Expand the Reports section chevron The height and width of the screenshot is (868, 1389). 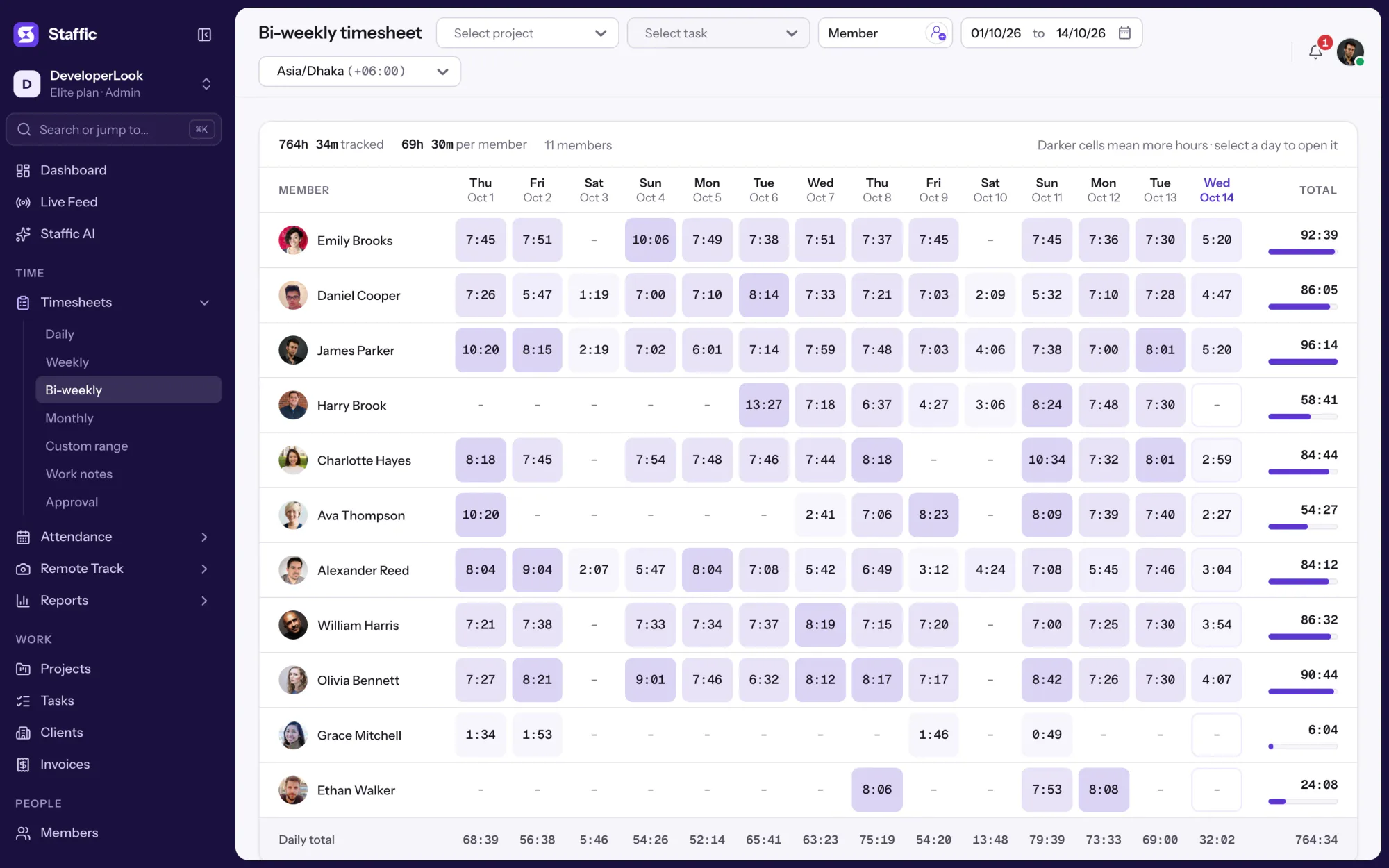click(x=205, y=601)
